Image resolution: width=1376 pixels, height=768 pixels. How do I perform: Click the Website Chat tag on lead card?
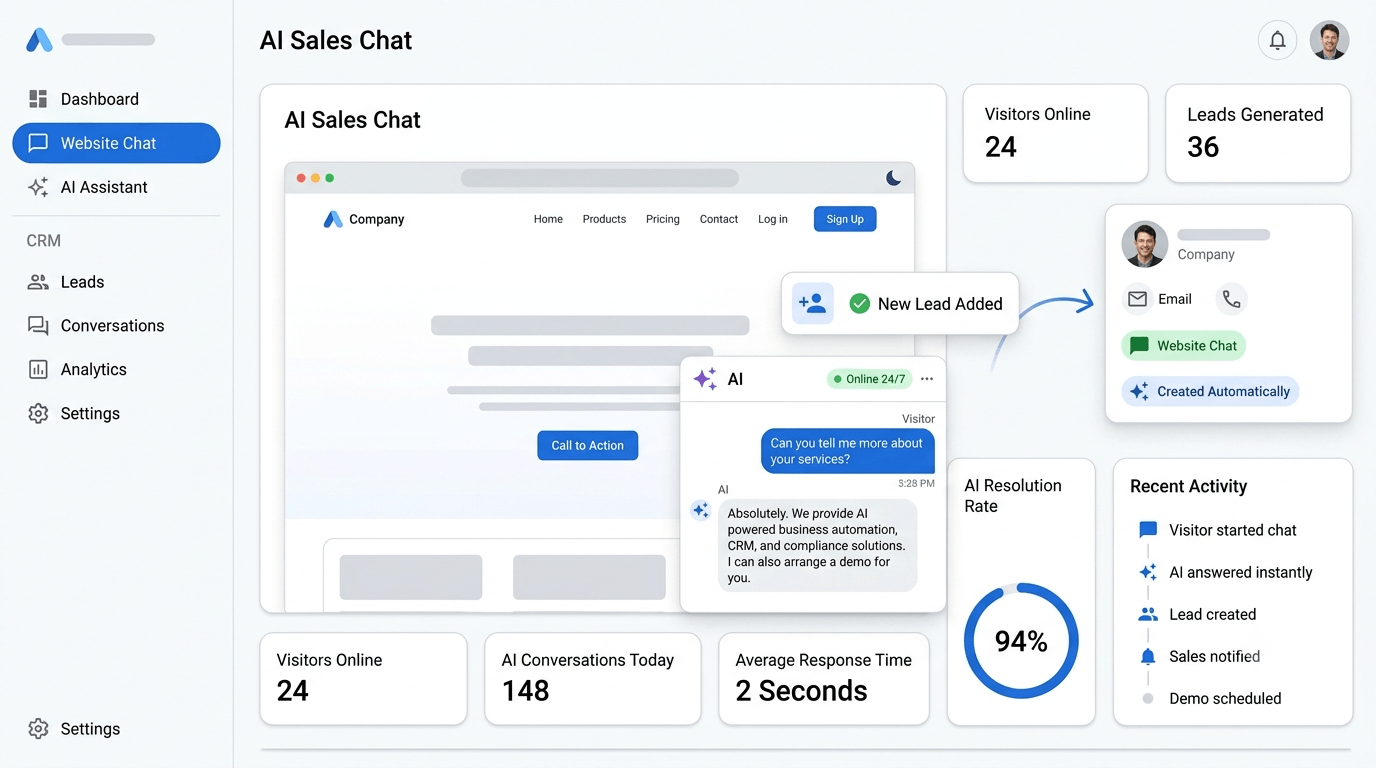(x=1184, y=346)
